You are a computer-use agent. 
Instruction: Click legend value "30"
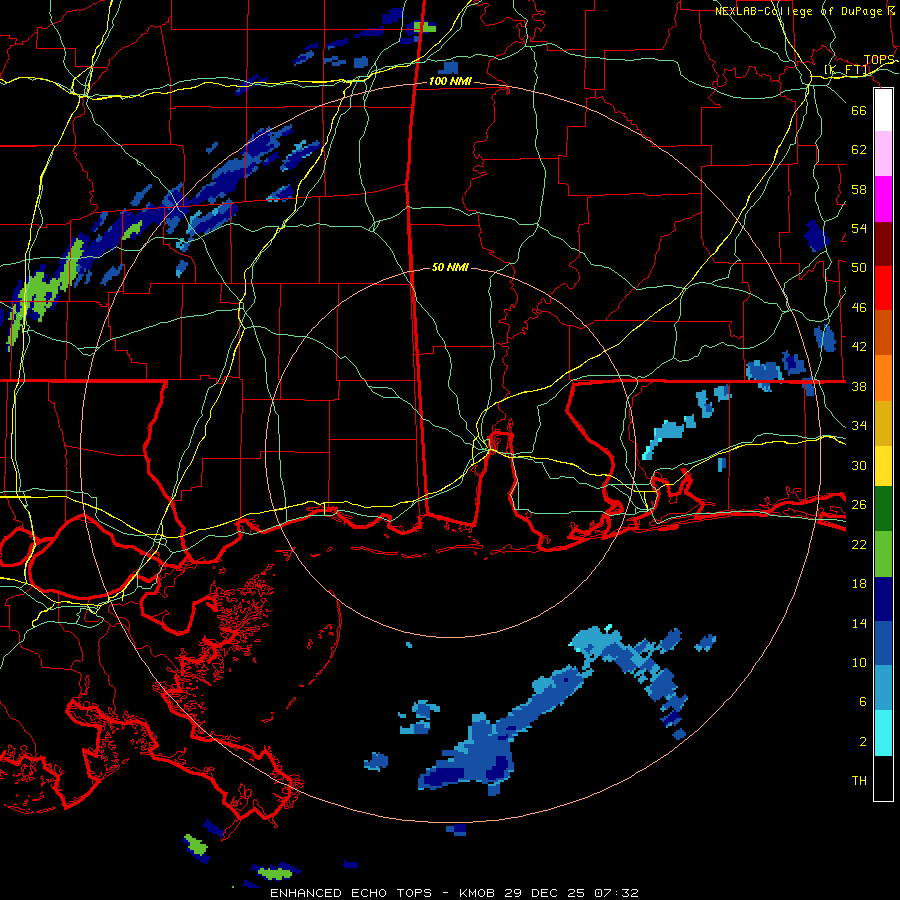pyautogui.click(x=859, y=465)
